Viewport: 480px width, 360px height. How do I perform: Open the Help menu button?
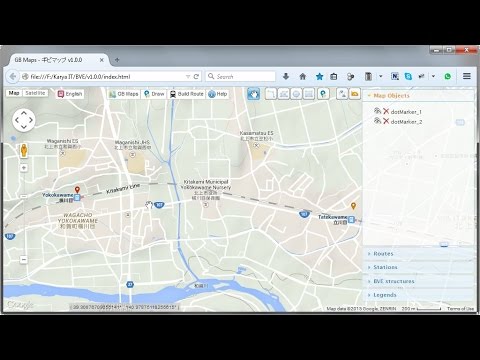[x=218, y=94]
